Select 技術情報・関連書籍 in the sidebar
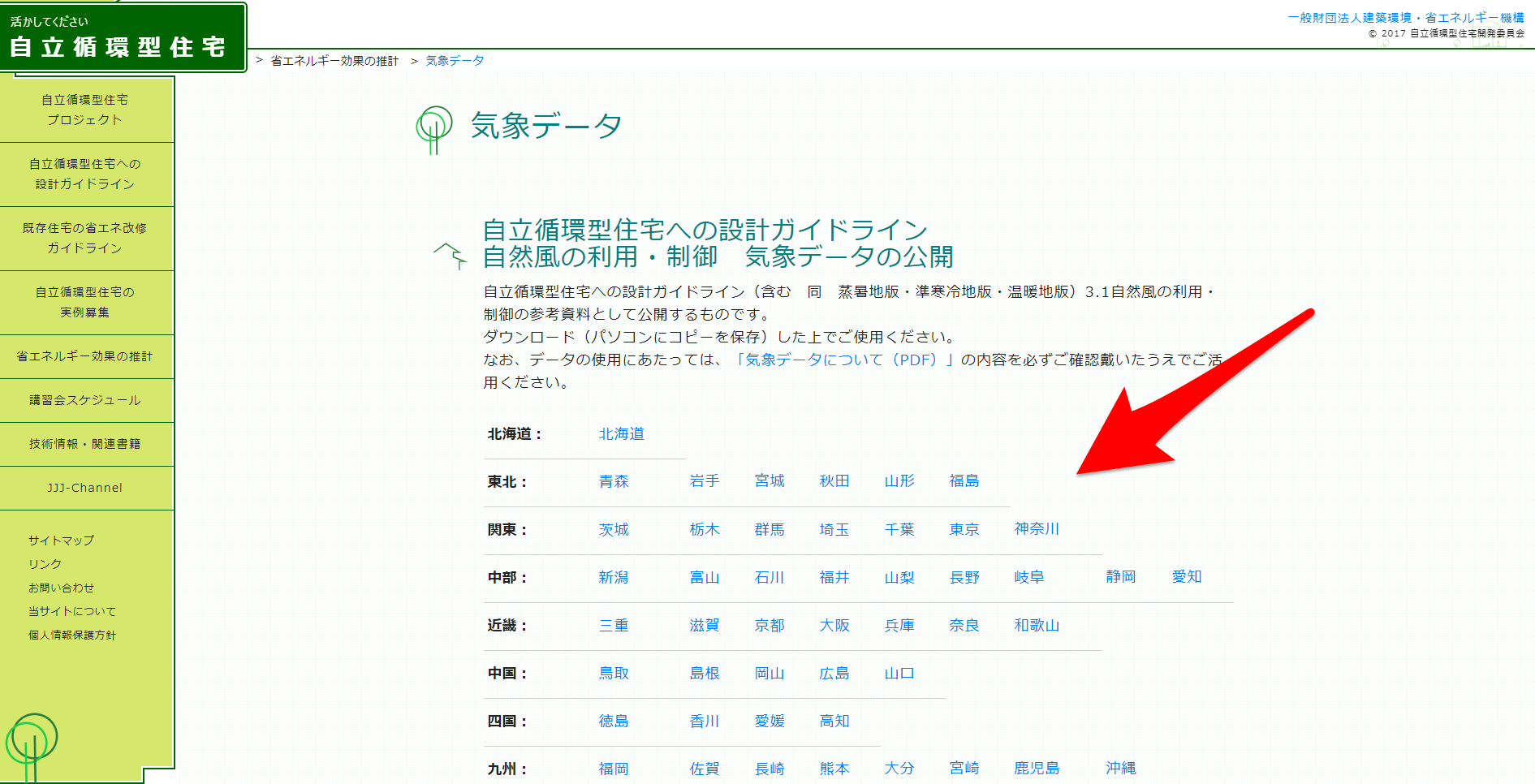 (85, 444)
